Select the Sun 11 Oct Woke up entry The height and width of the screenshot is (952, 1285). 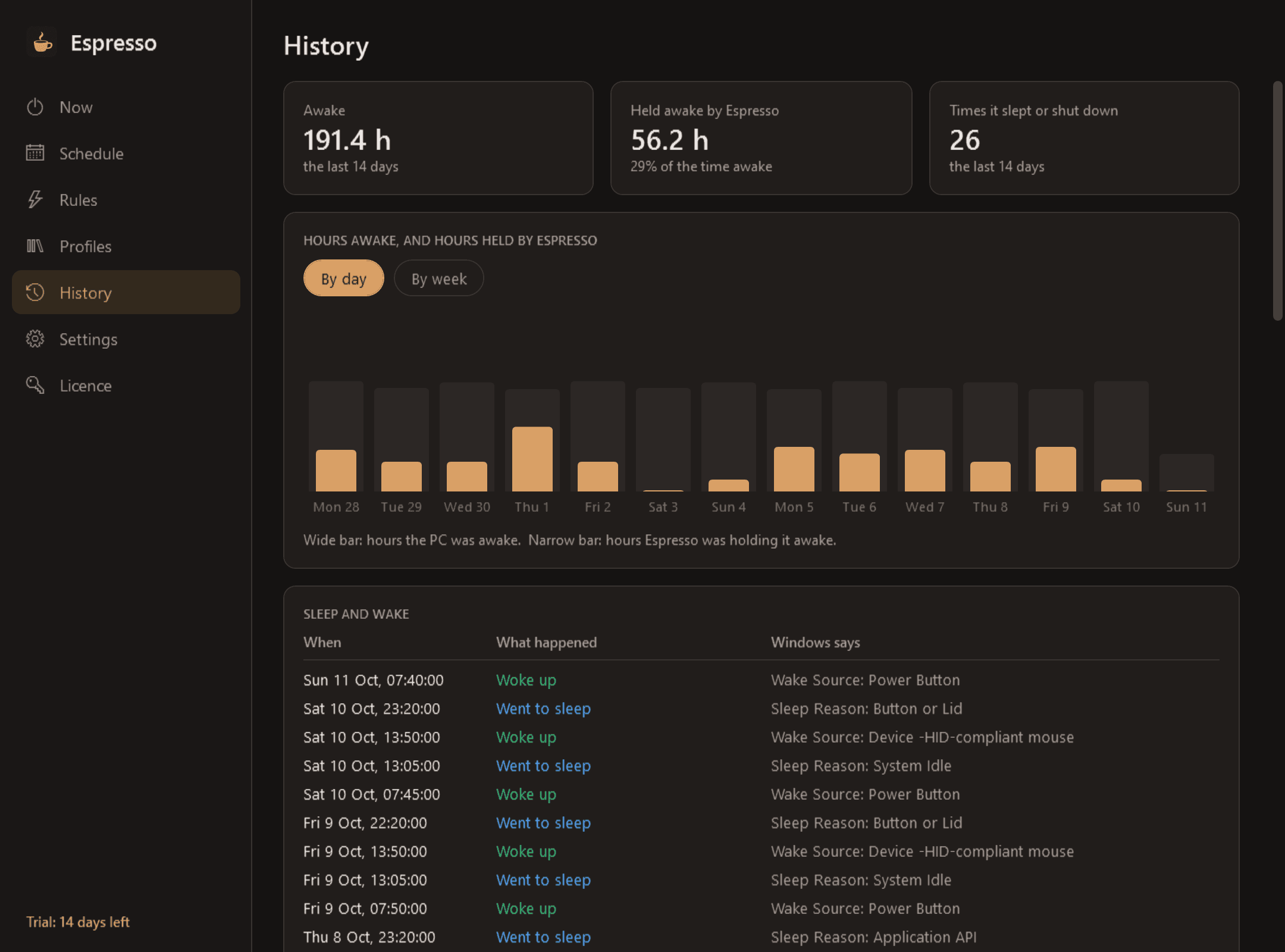pos(761,680)
